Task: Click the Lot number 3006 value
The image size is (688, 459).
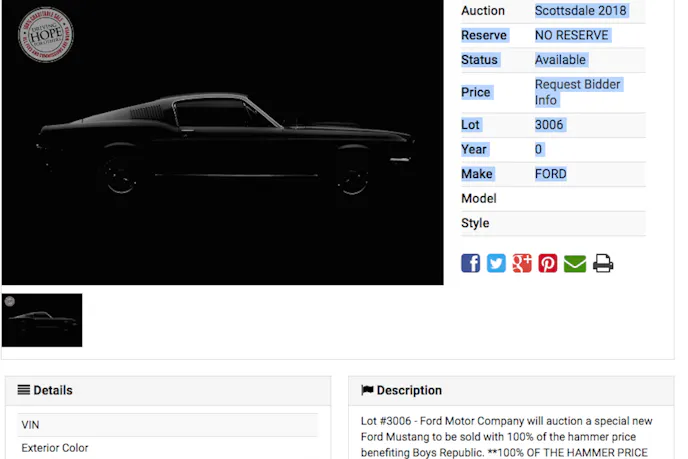Action: [549, 125]
